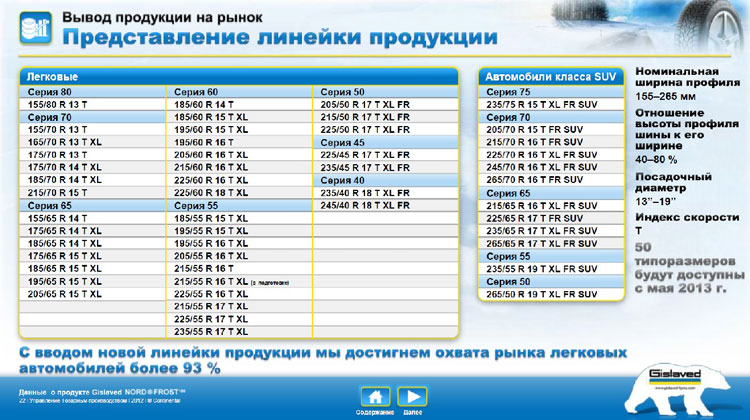Click the 185/65 R 15 T XL cell
This screenshot has height=420, width=750.
(x=92, y=268)
